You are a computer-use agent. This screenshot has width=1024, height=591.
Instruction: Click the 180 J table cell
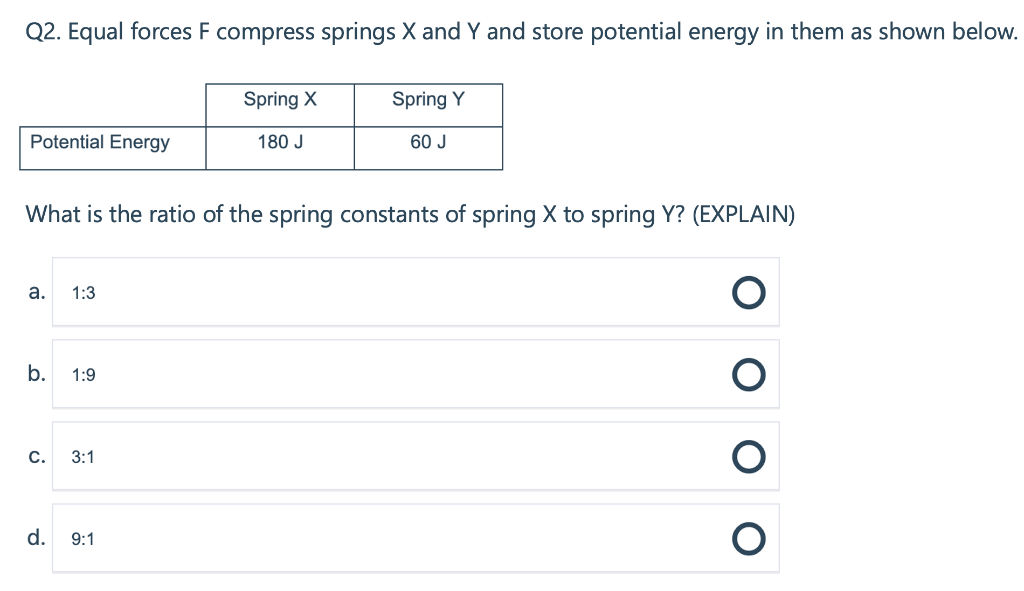point(280,142)
